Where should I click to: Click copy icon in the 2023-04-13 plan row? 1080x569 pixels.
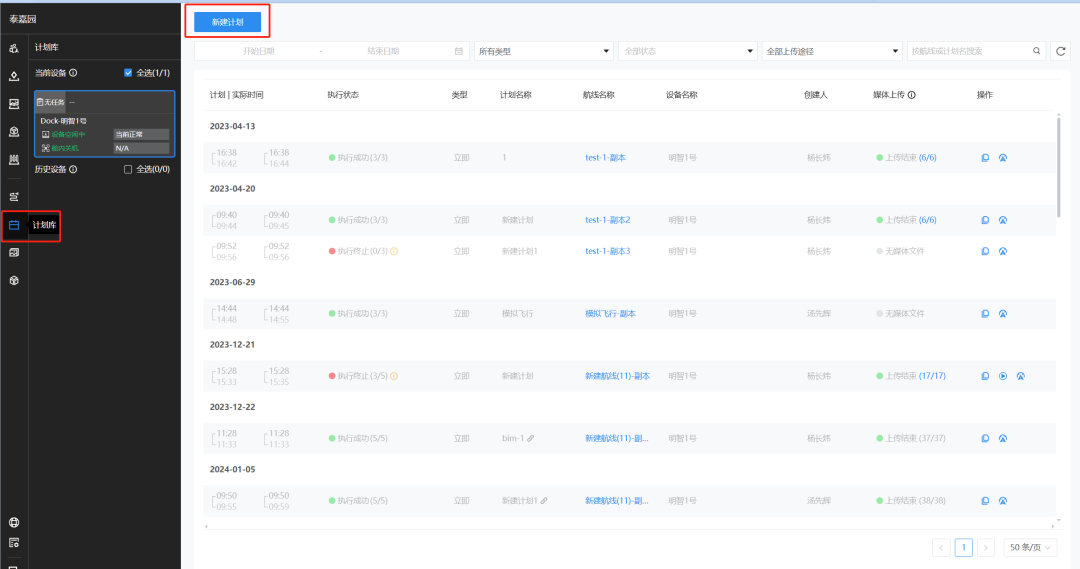tap(985, 158)
